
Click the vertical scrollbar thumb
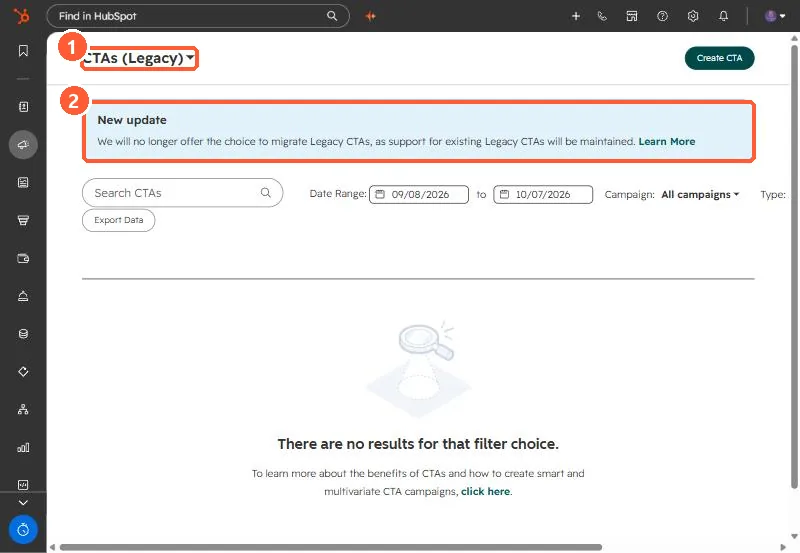(794, 266)
